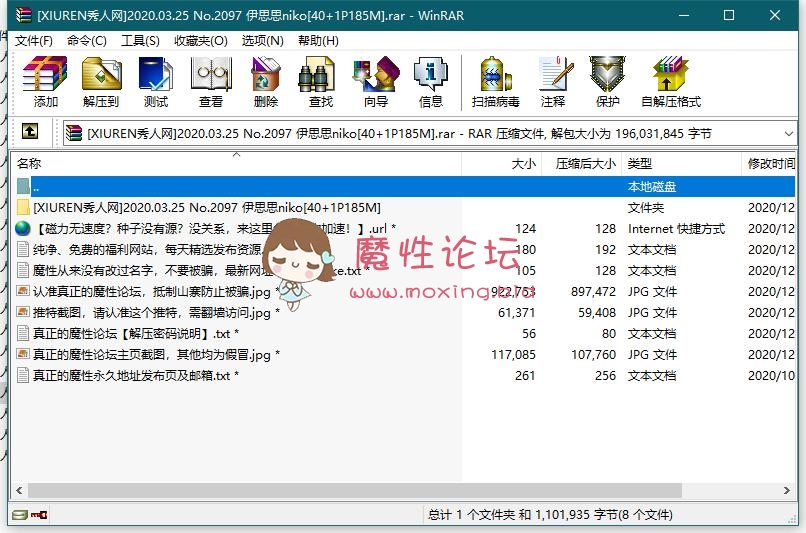806x533 pixels.
Task: Click the status bar total 总计 text
Action: click(549, 514)
